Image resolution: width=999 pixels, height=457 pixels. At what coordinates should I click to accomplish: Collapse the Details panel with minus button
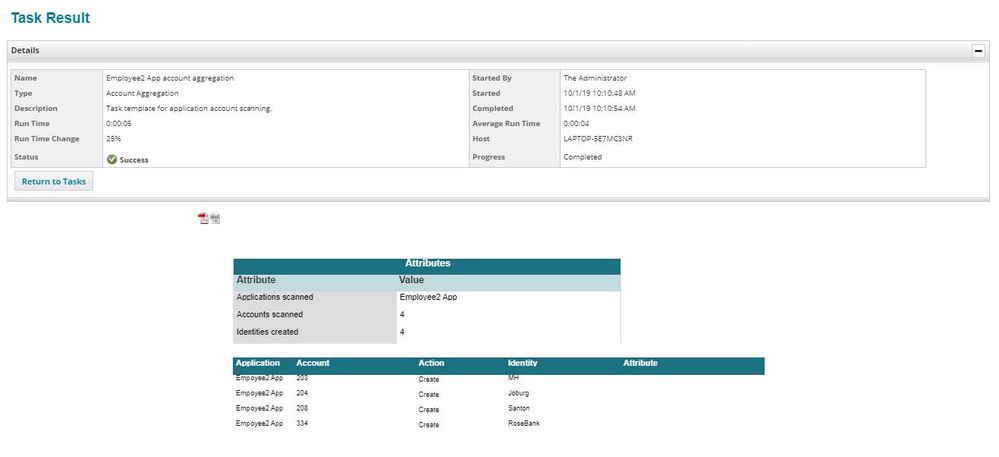(979, 51)
